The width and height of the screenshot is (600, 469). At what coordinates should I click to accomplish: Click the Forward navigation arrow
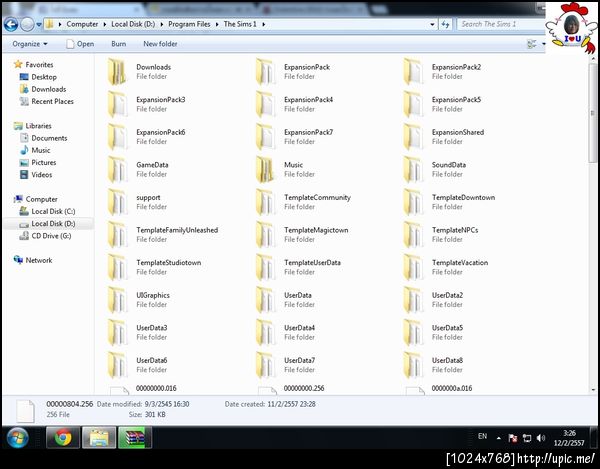27,24
